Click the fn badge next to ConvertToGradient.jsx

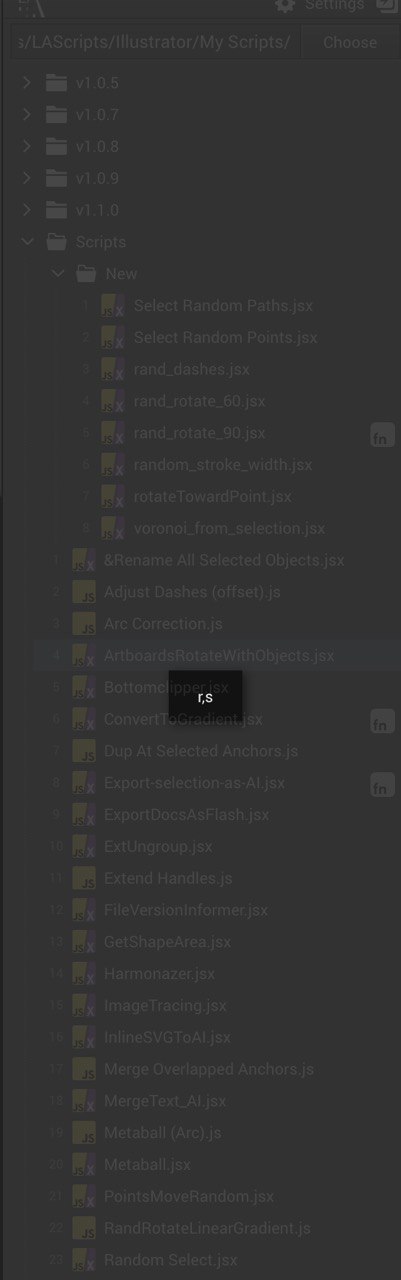click(x=382, y=721)
